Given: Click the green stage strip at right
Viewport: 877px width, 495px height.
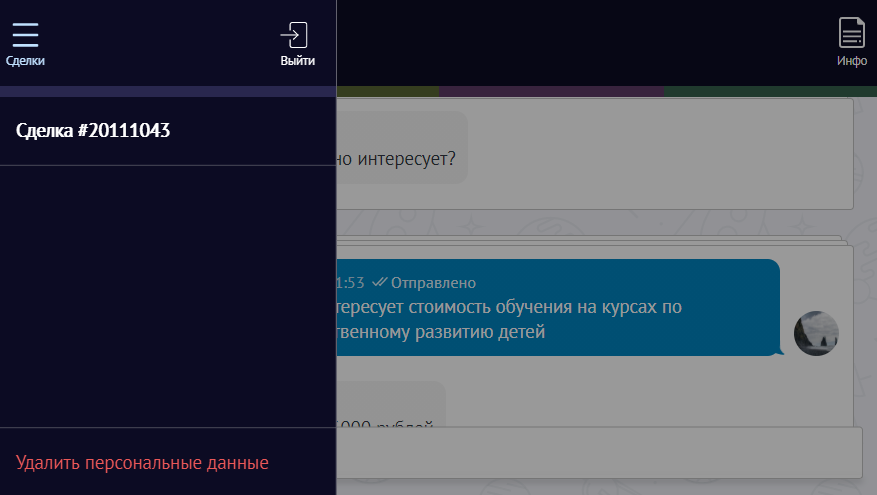Looking at the screenshot, I should [770, 92].
